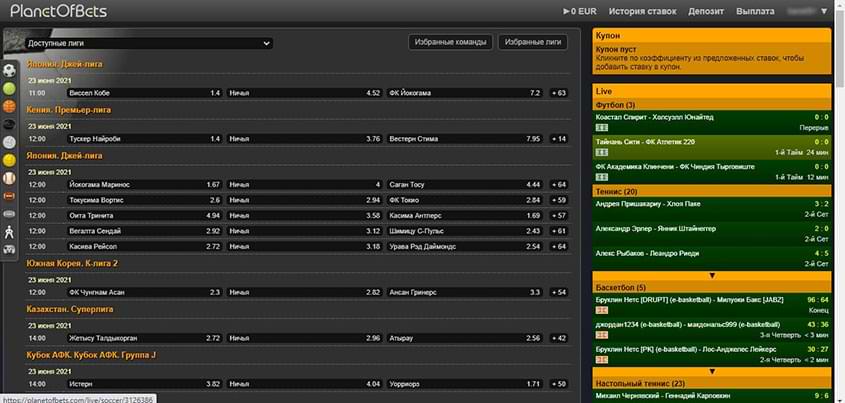Expand +64 markets for Йокогама Маринос match
The width and height of the screenshot is (845, 403).
(x=559, y=185)
